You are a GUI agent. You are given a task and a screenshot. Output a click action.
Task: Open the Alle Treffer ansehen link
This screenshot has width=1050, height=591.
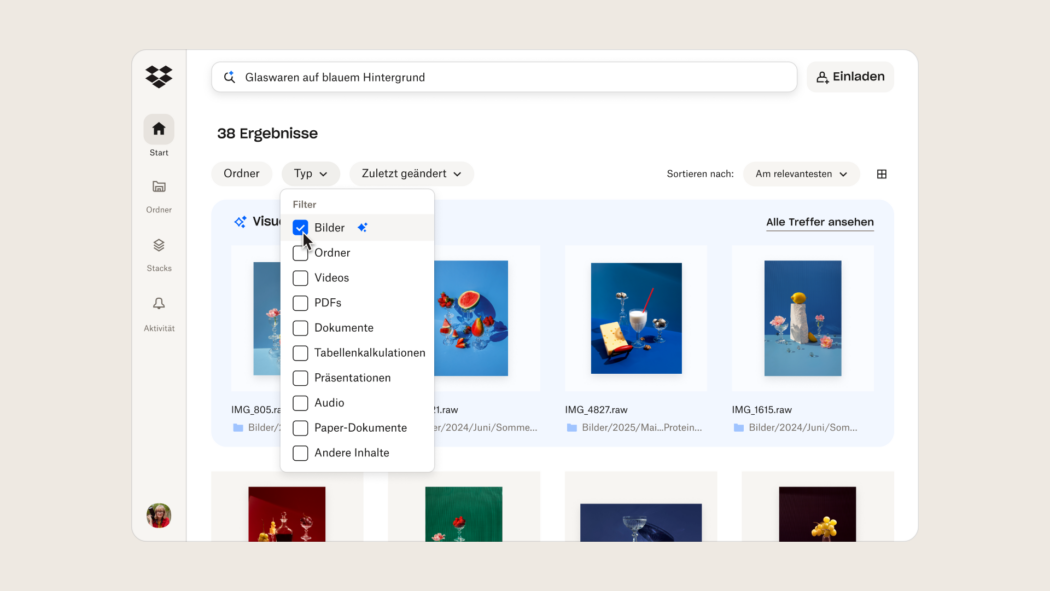[819, 222]
